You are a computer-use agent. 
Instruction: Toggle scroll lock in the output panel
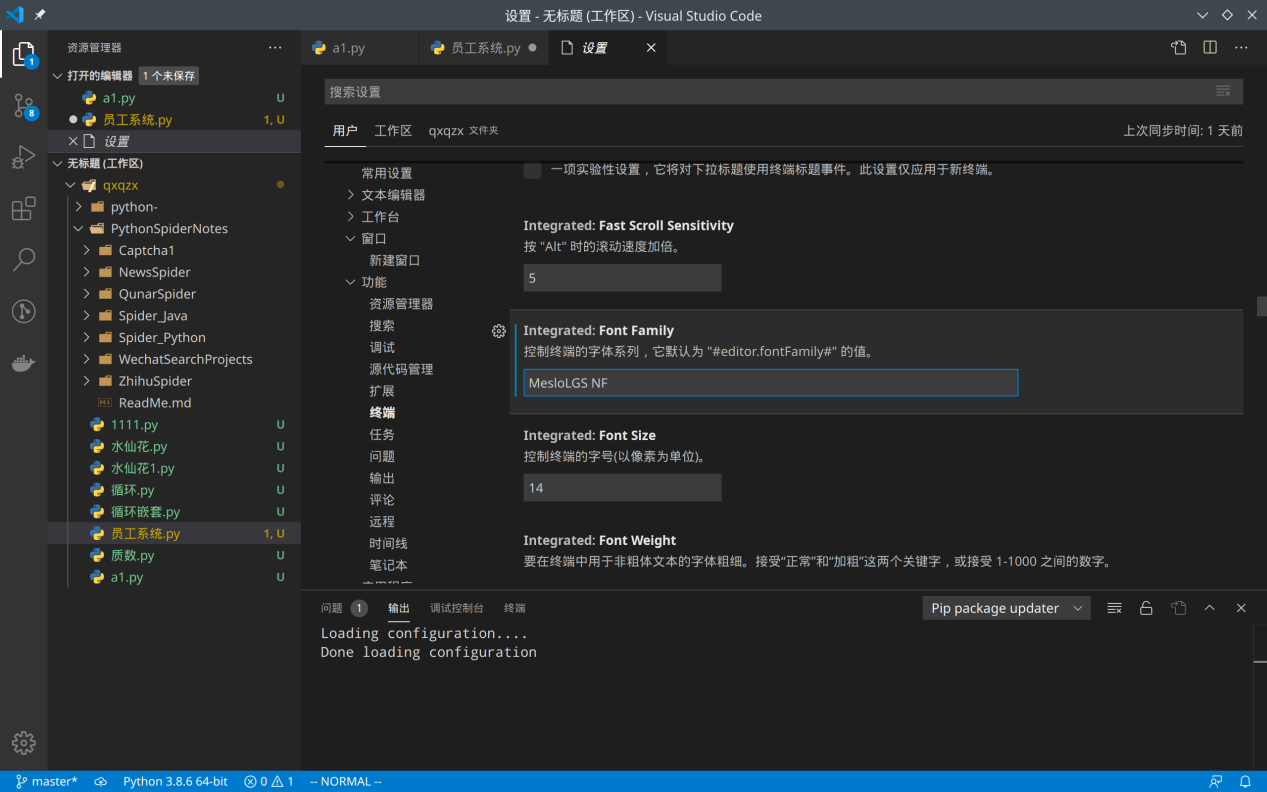pos(1146,607)
